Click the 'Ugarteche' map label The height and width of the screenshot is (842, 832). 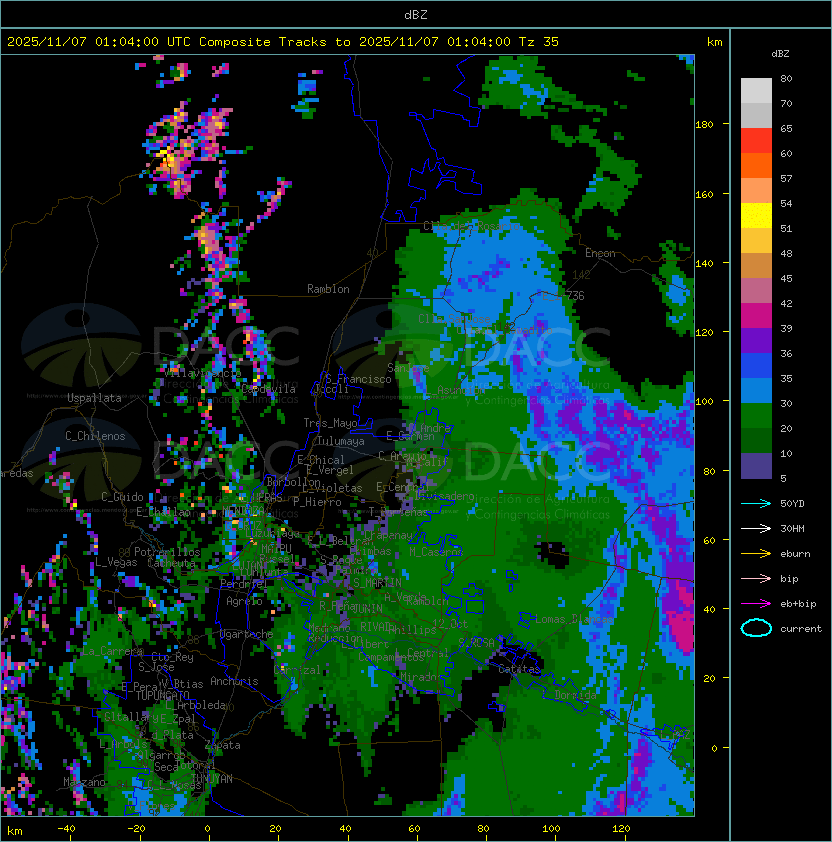coord(246,634)
